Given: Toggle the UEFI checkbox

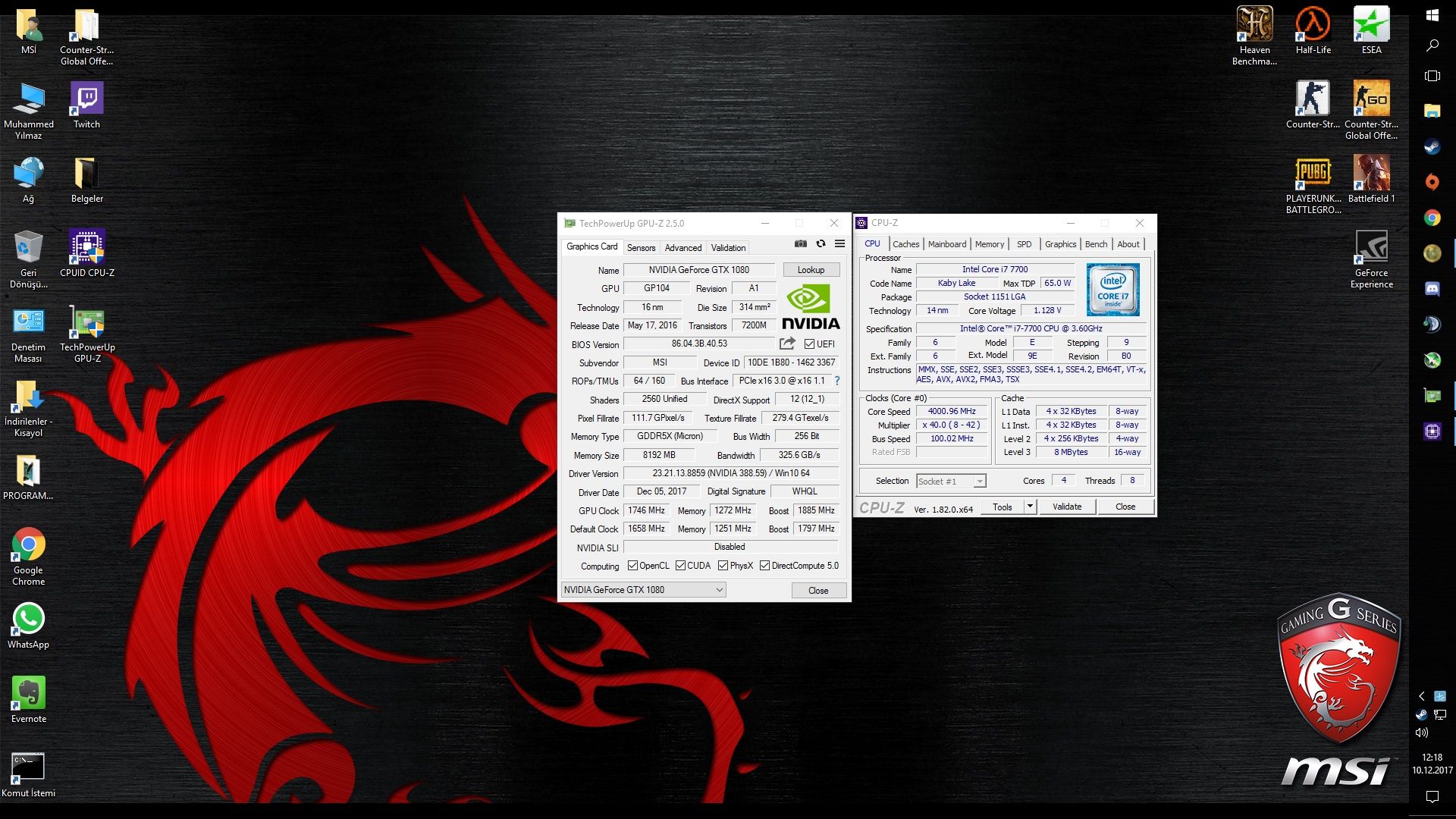Looking at the screenshot, I should [809, 344].
